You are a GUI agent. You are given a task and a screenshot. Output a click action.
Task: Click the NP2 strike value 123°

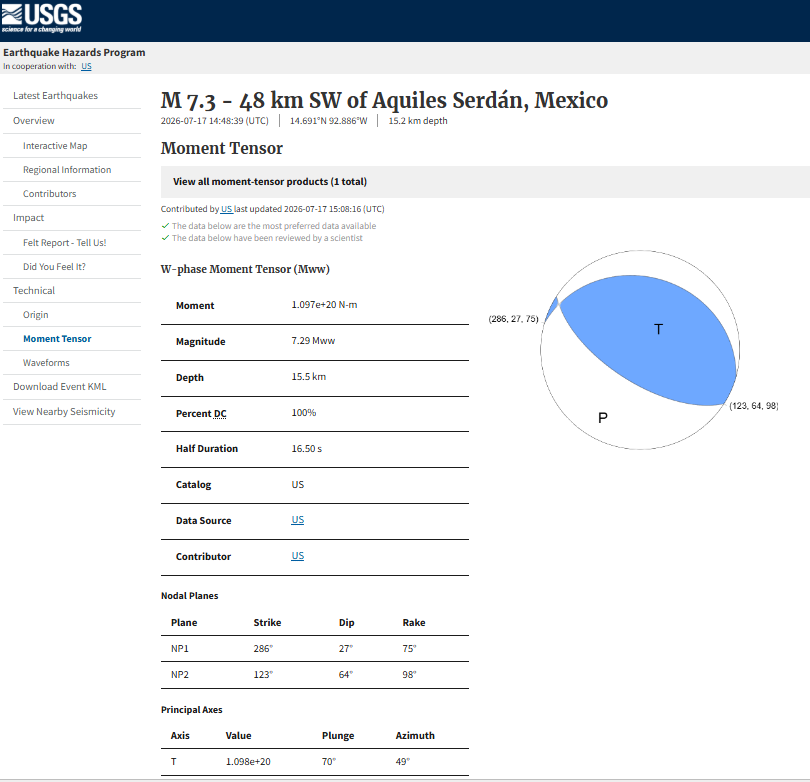(263, 675)
